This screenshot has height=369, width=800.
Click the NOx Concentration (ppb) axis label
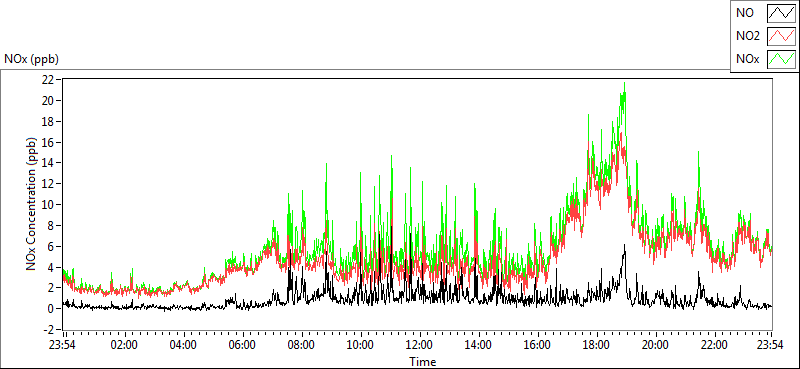coord(31,203)
